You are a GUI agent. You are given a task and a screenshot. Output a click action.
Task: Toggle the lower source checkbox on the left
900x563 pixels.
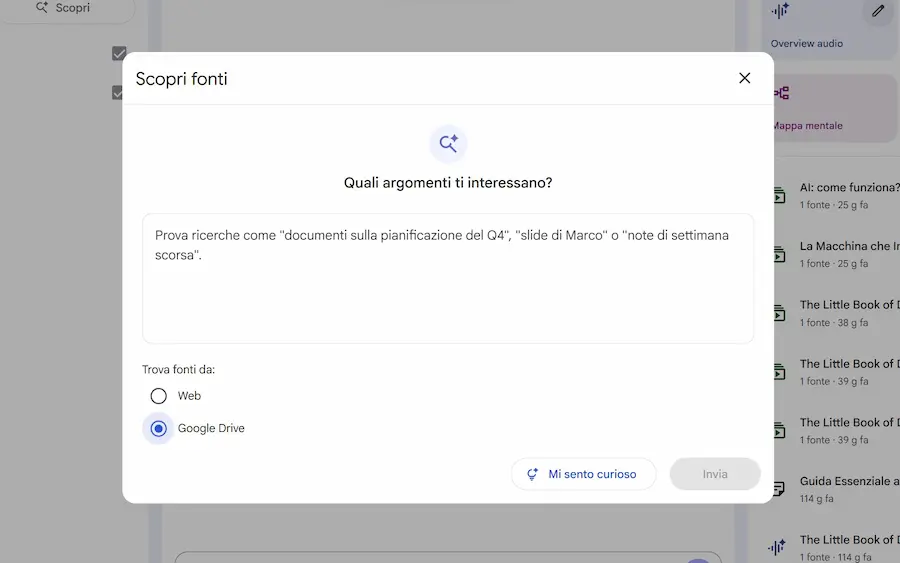pyautogui.click(x=118, y=93)
